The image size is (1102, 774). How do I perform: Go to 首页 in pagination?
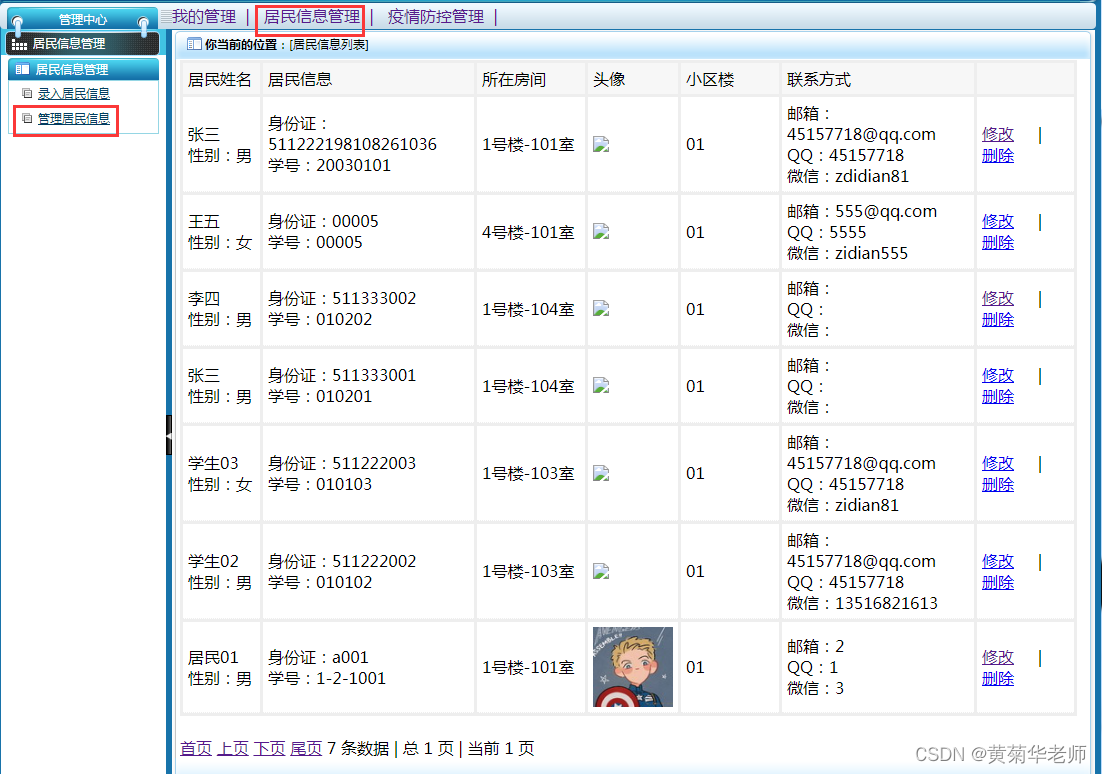pos(195,749)
